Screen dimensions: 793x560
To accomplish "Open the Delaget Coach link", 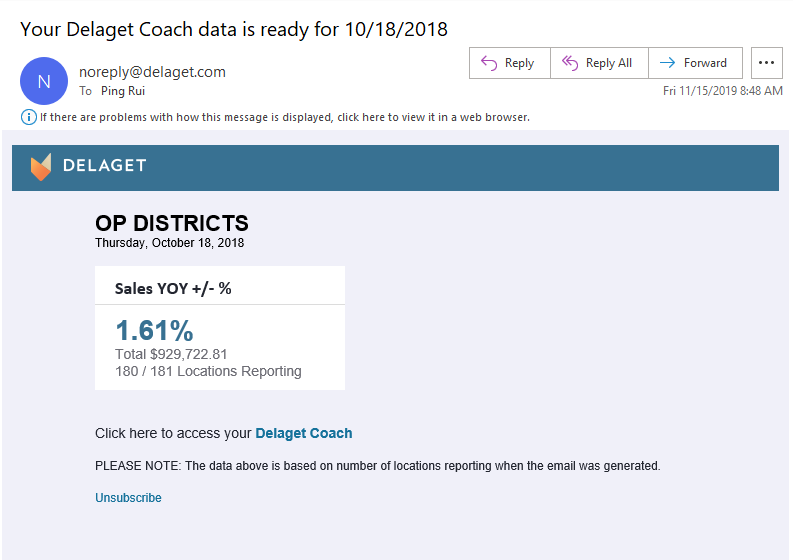I will (x=304, y=433).
